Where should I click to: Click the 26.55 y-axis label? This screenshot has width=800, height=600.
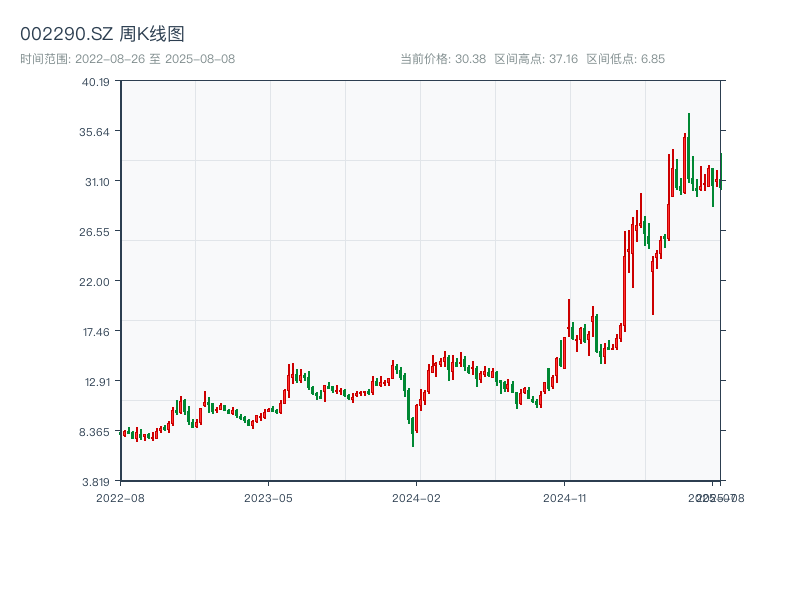coord(95,232)
